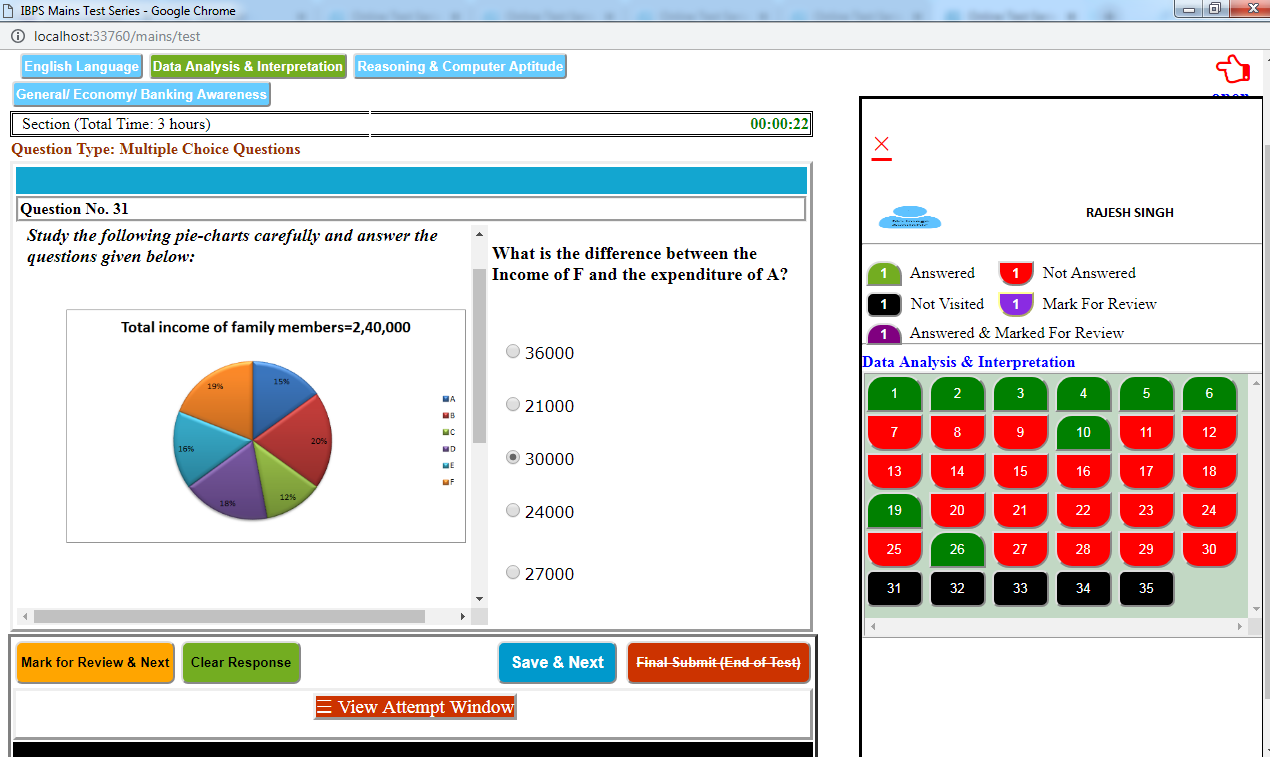Select question 26 from the palette
The height and width of the screenshot is (757, 1270).
click(x=957, y=549)
